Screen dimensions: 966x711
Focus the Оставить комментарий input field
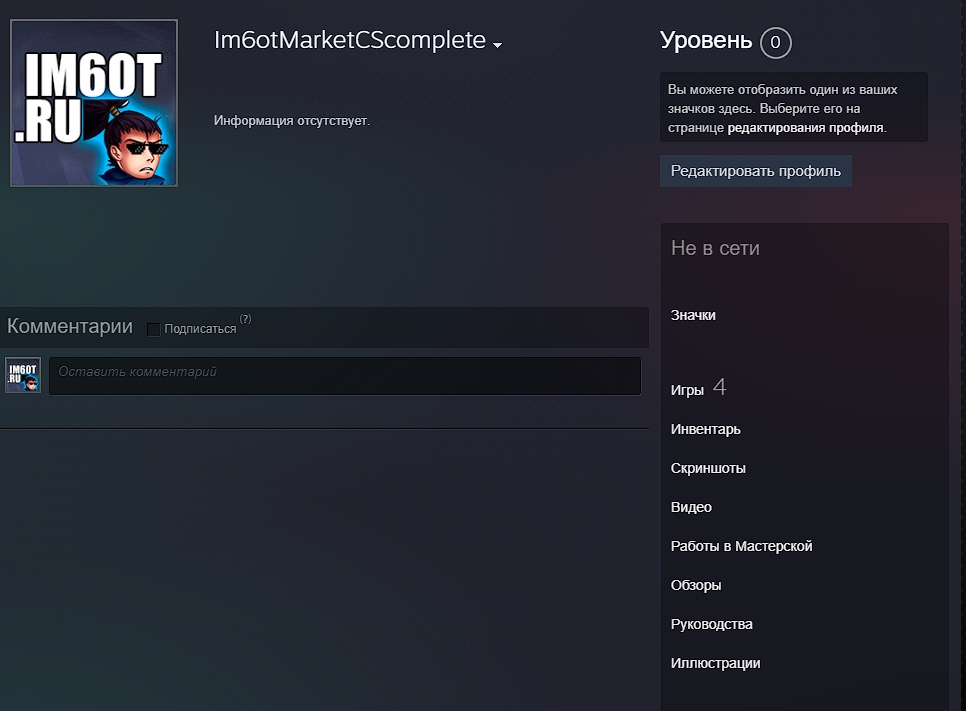(345, 376)
